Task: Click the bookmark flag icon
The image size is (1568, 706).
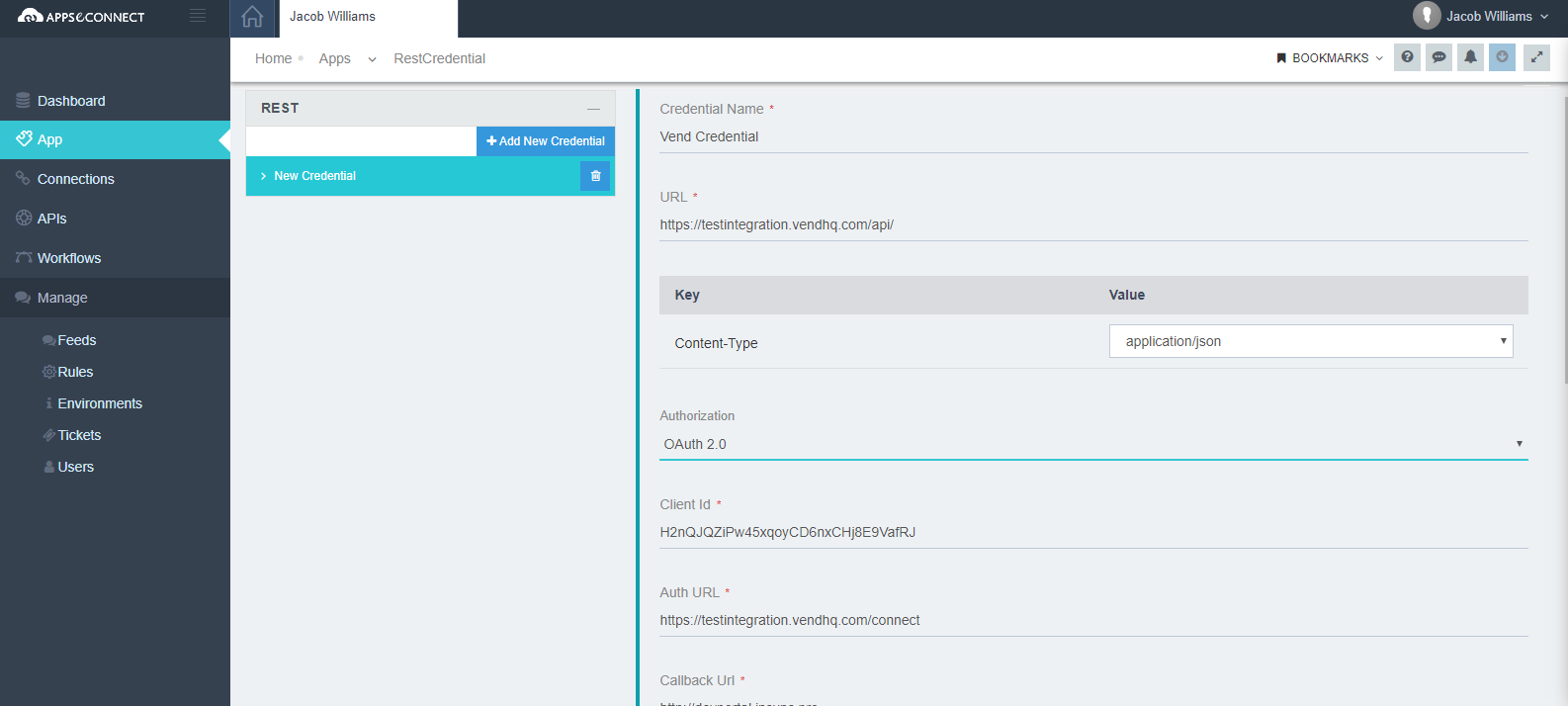Action: point(1281,58)
